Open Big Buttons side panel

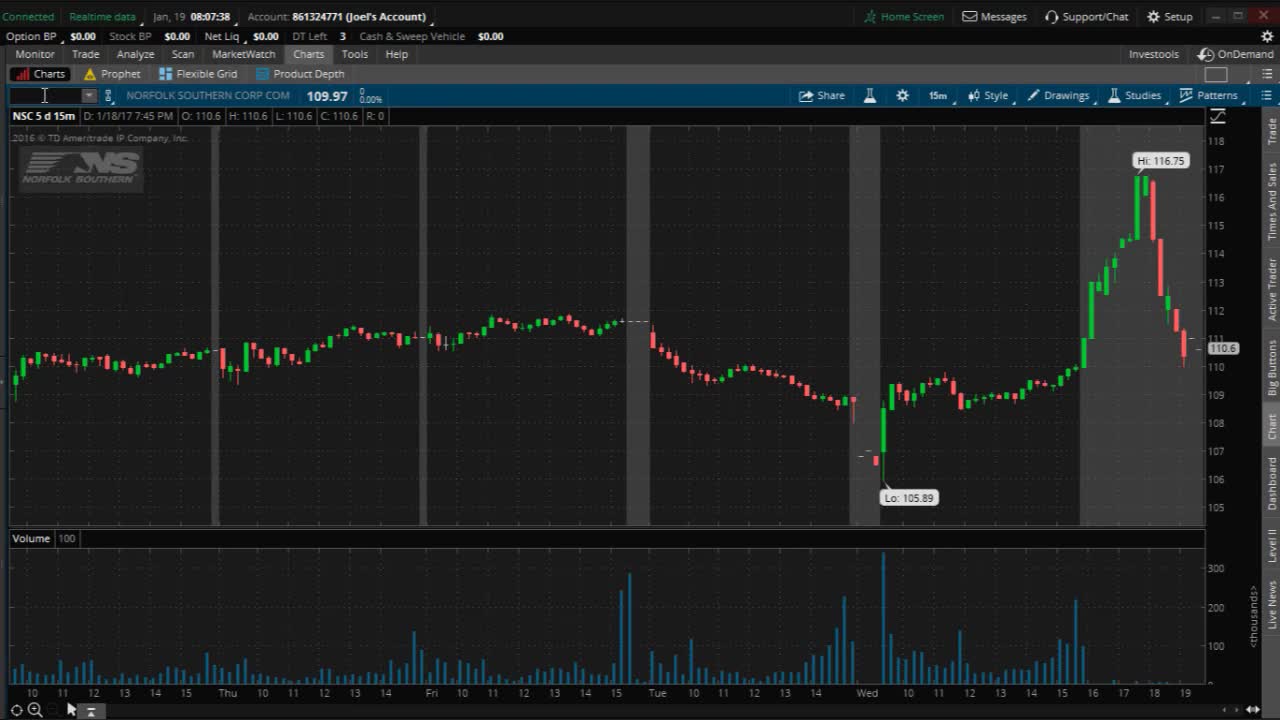[1272, 367]
